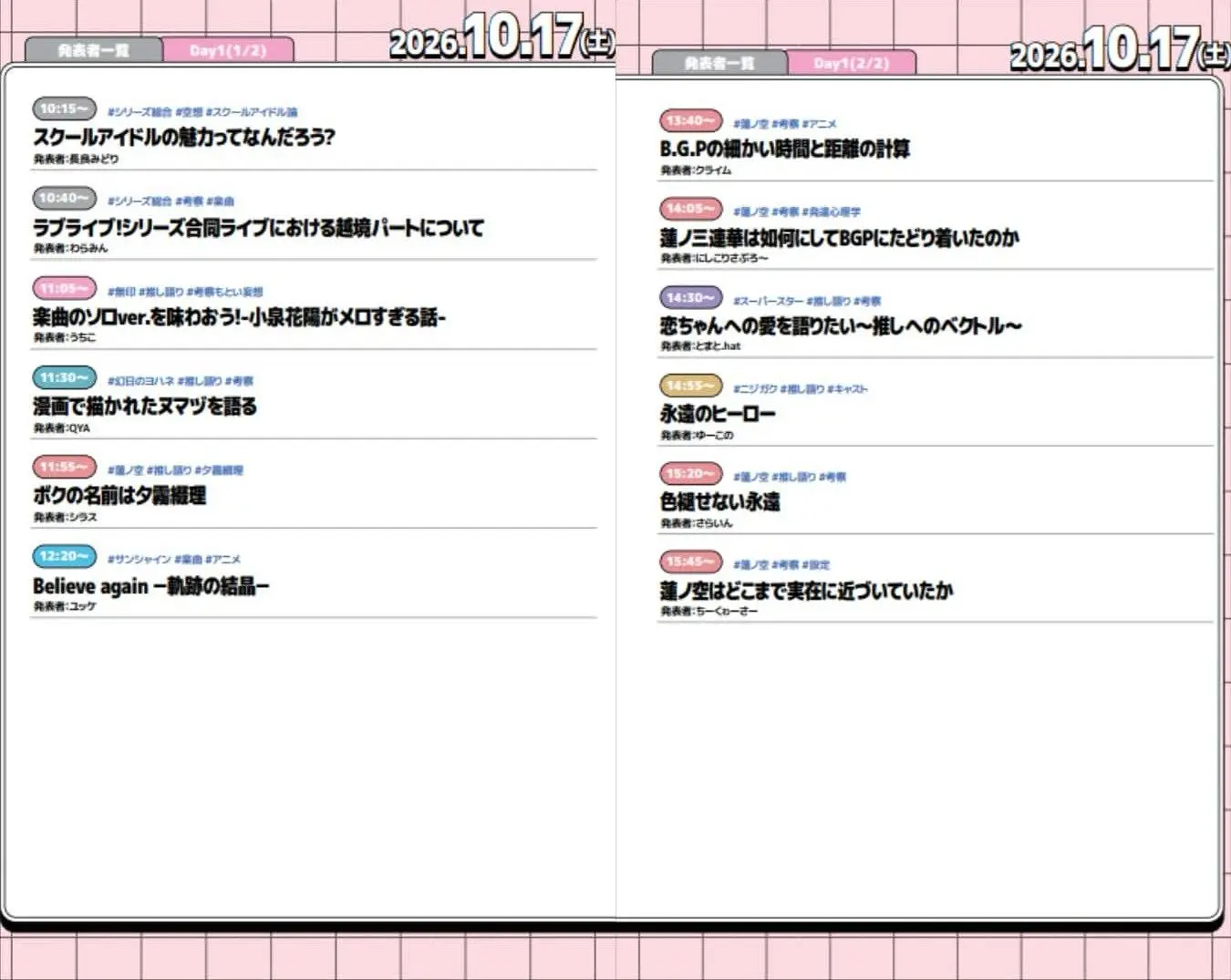This screenshot has height=980, width=1231.
Task: Select the 14:05~ time badge
Action: tap(690, 209)
